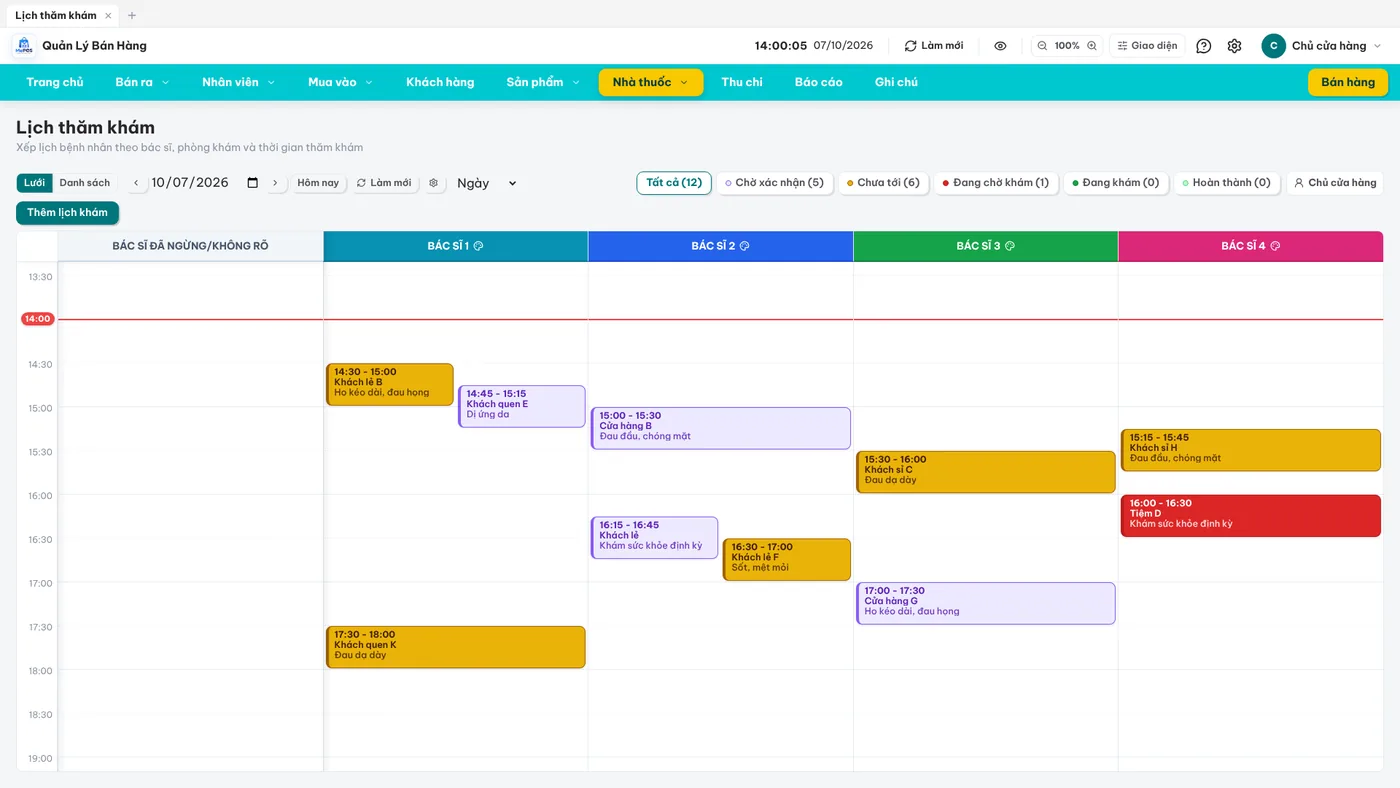The height and width of the screenshot is (788, 1400).
Task: Filter by Chờ xác nhận (5)
Action: pos(775,183)
